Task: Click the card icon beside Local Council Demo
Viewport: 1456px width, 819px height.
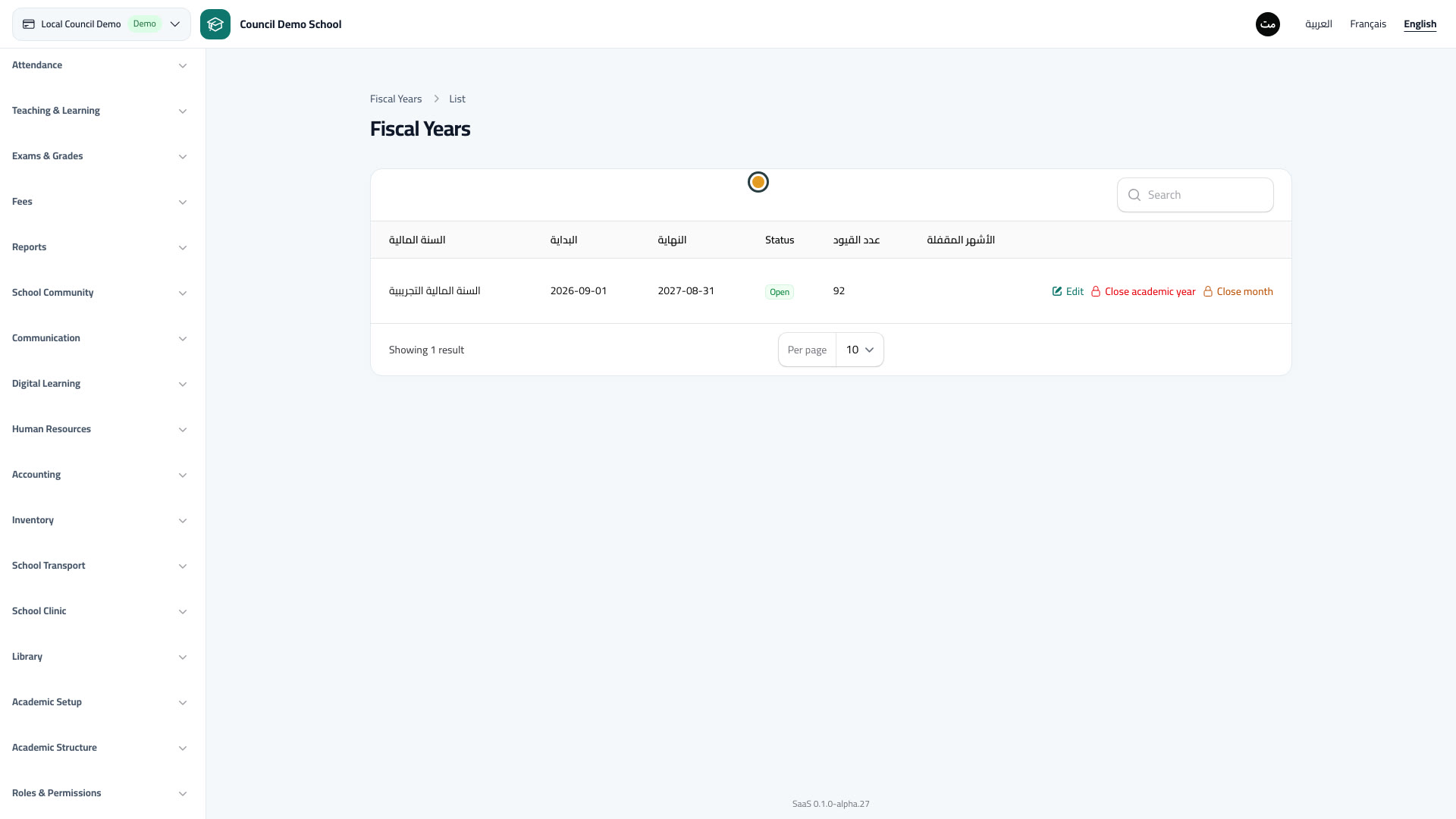Action: [29, 24]
